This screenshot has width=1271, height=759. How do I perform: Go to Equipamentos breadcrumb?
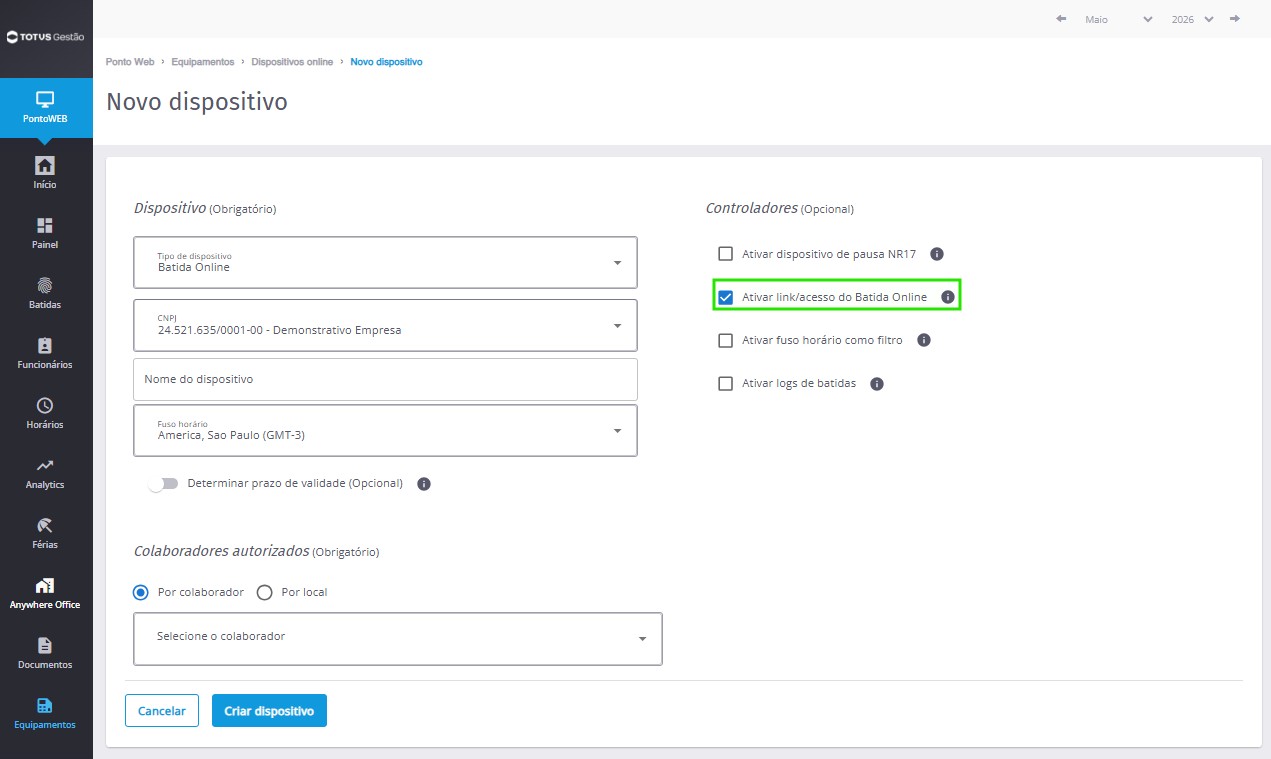(203, 62)
